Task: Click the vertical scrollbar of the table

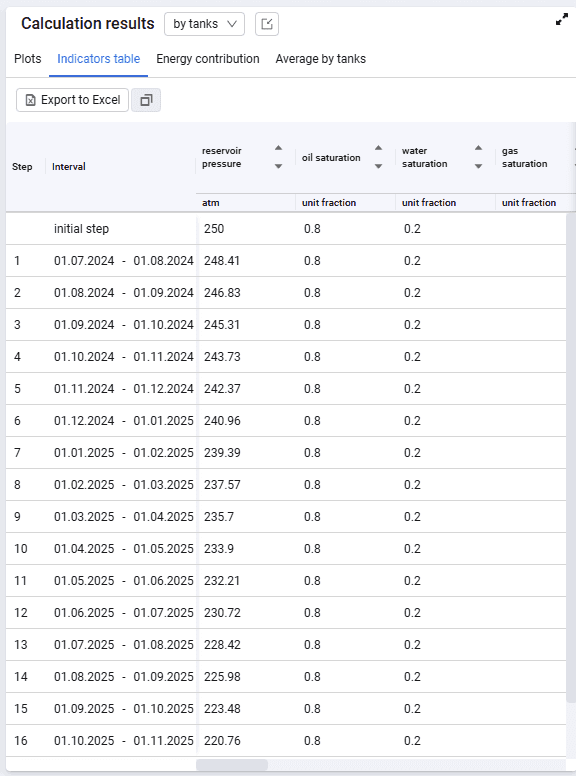Action: (x=571, y=458)
